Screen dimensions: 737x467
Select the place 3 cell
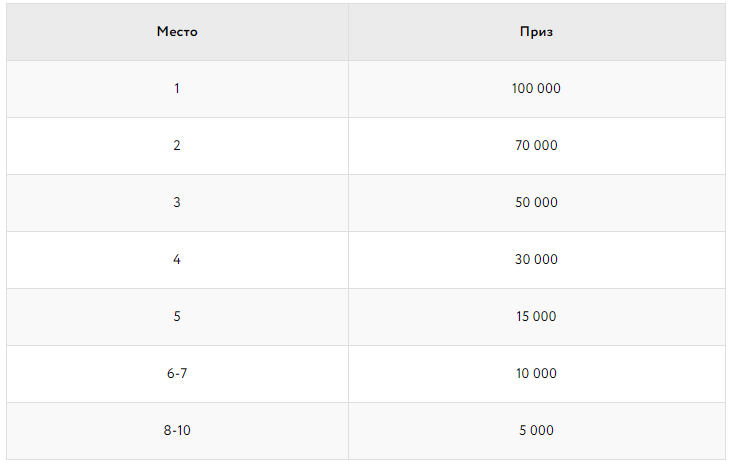177,203
